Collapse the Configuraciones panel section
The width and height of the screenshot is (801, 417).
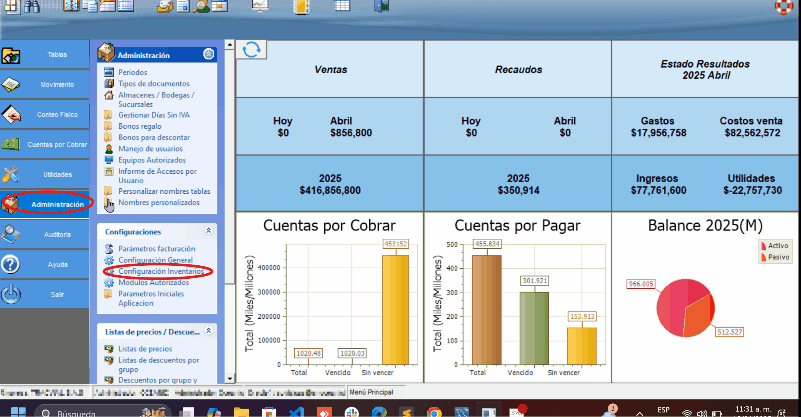(208, 230)
